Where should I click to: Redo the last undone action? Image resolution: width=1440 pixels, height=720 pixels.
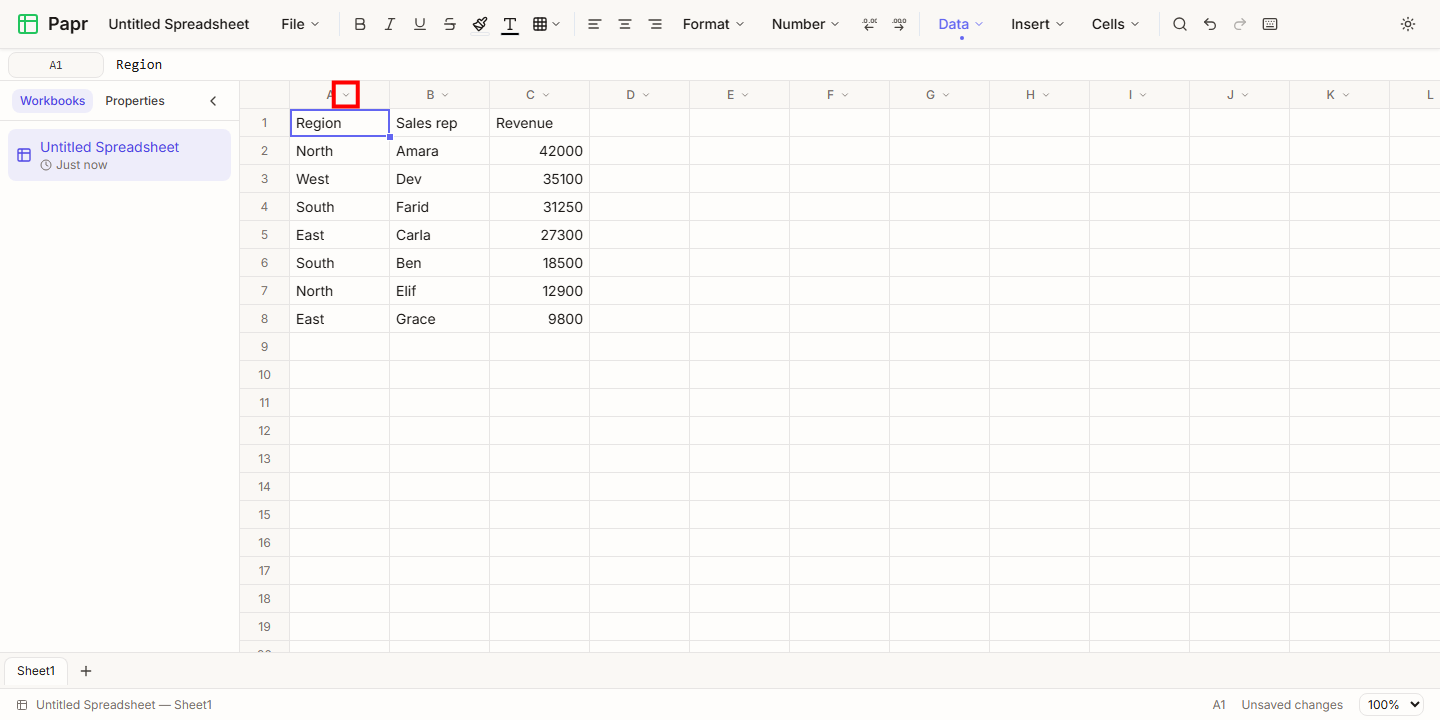pyautogui.click(x=1240, y=24)
